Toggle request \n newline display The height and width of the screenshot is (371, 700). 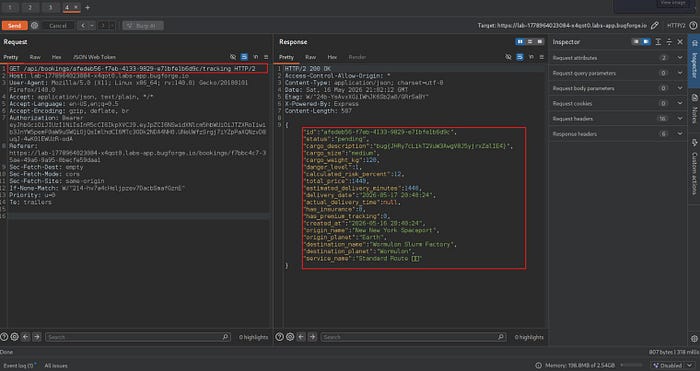(x=256, y=57)
